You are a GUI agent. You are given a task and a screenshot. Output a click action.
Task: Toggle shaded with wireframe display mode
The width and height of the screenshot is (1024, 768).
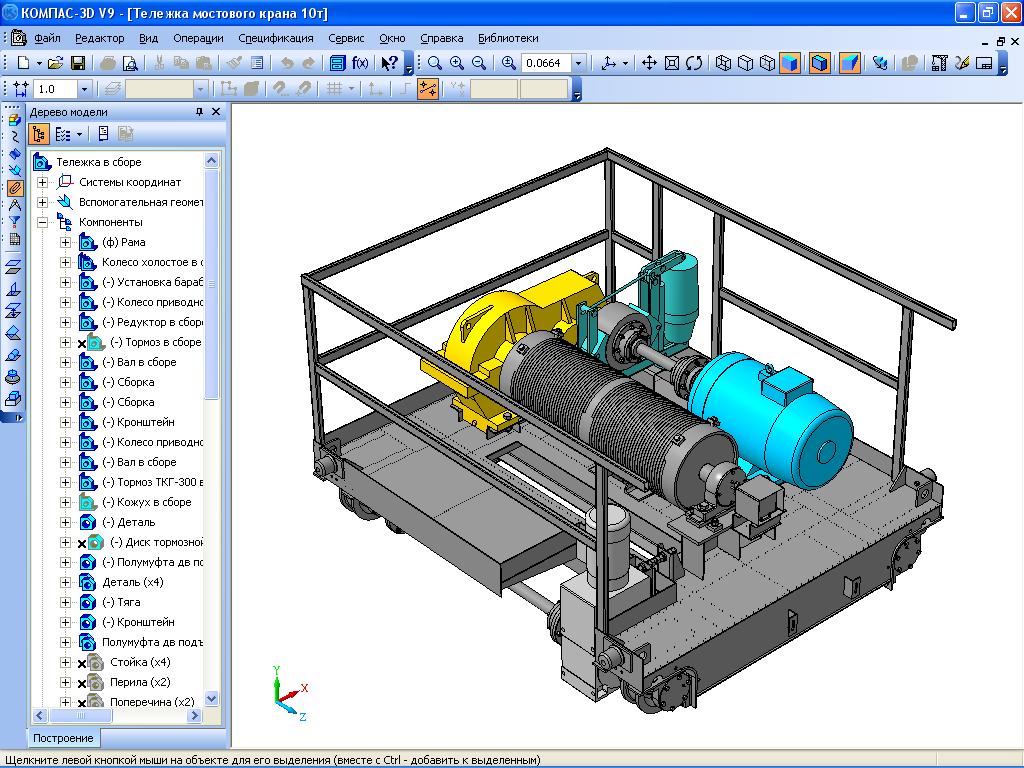coord(820,63)
